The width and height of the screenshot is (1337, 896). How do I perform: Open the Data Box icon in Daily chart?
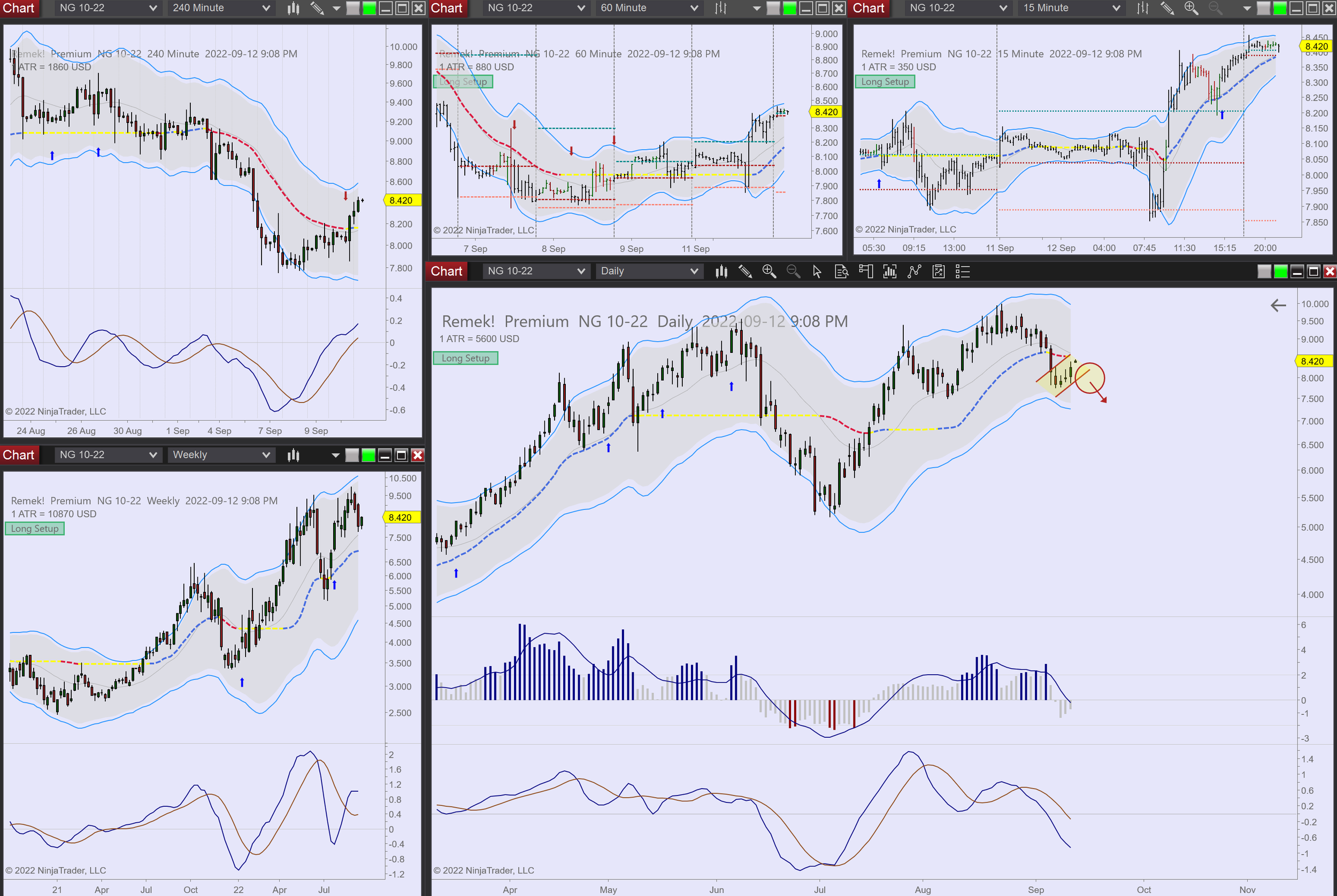(x=841, y=272)
